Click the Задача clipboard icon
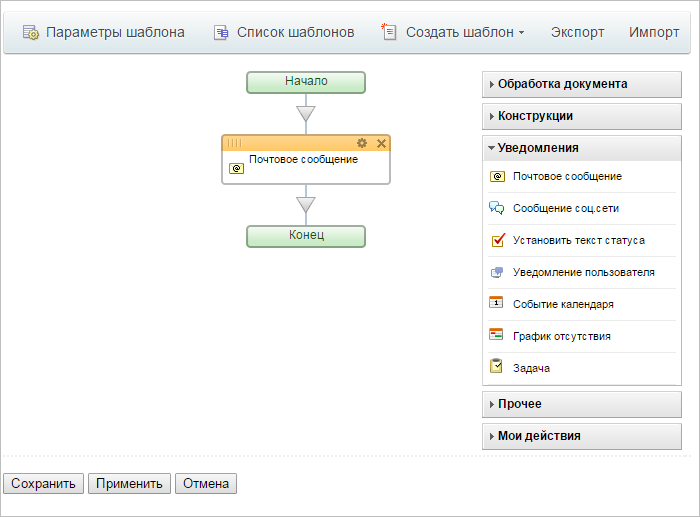This screenshot has width=700, height=517. (497, 368)
